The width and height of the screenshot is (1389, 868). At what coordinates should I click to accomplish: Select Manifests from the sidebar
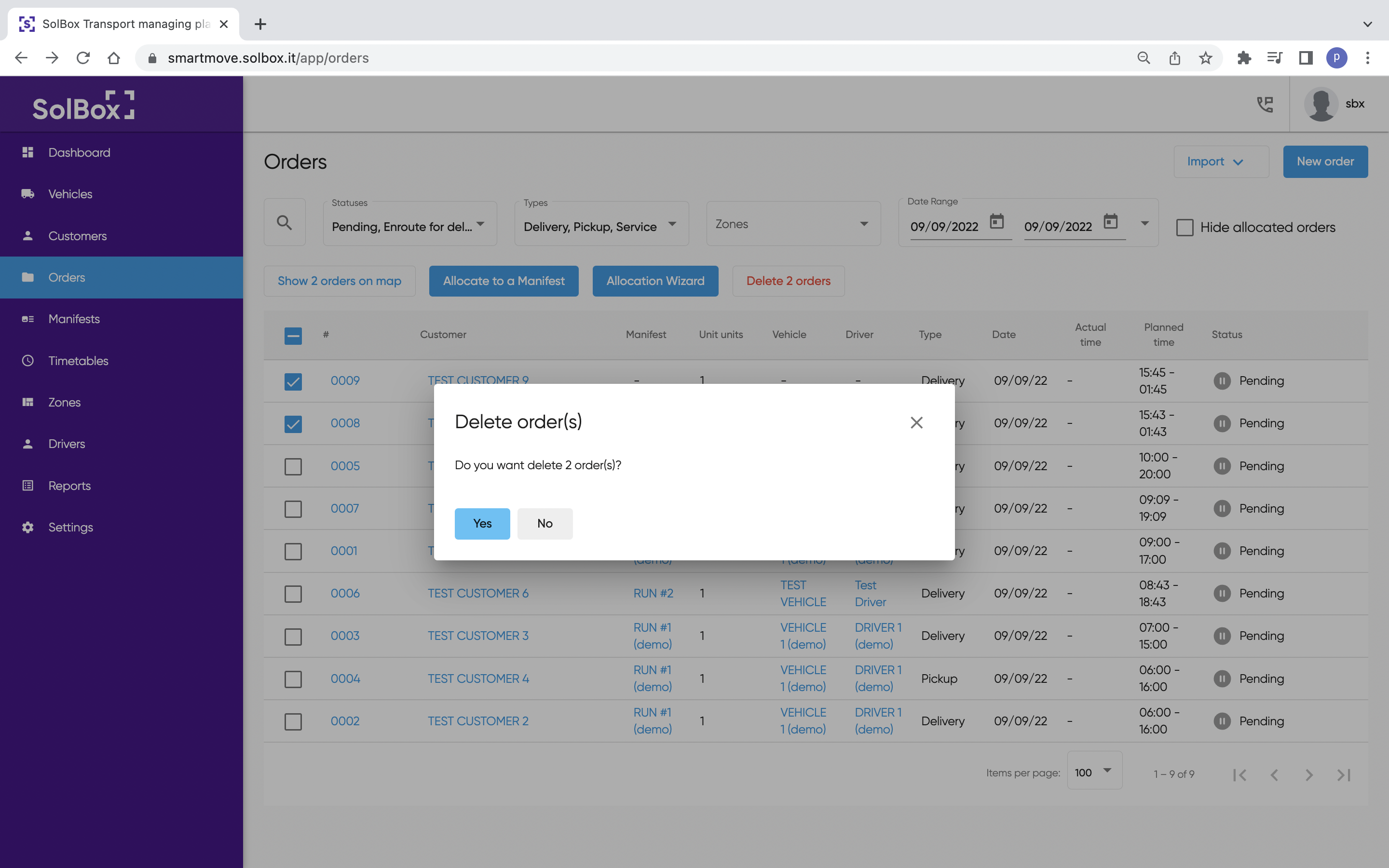click(121, 319)
